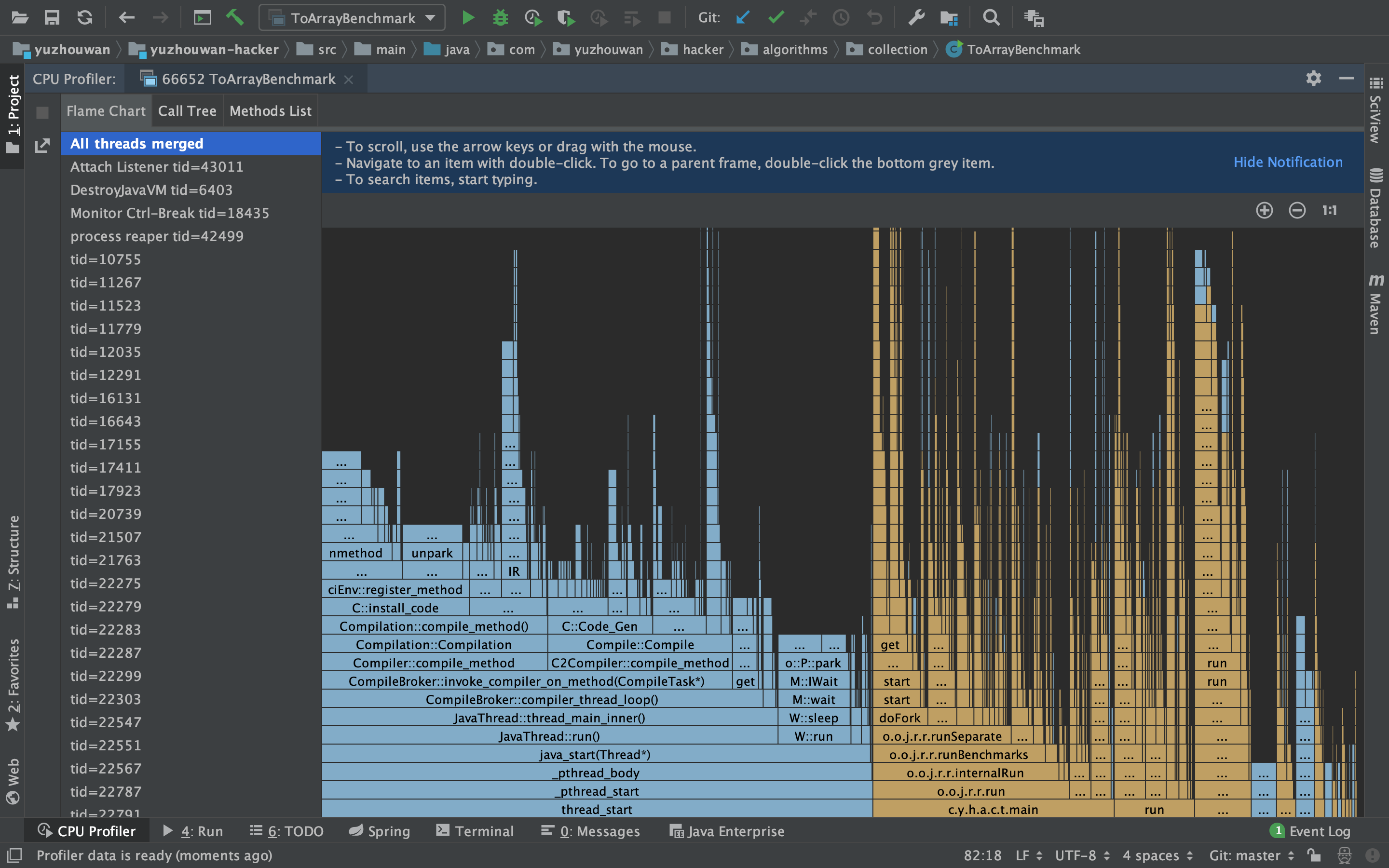The width and height of the screenshot is (1389, 868).
Task: Open profiler settings gear
Action: [x=1313, y=78]
